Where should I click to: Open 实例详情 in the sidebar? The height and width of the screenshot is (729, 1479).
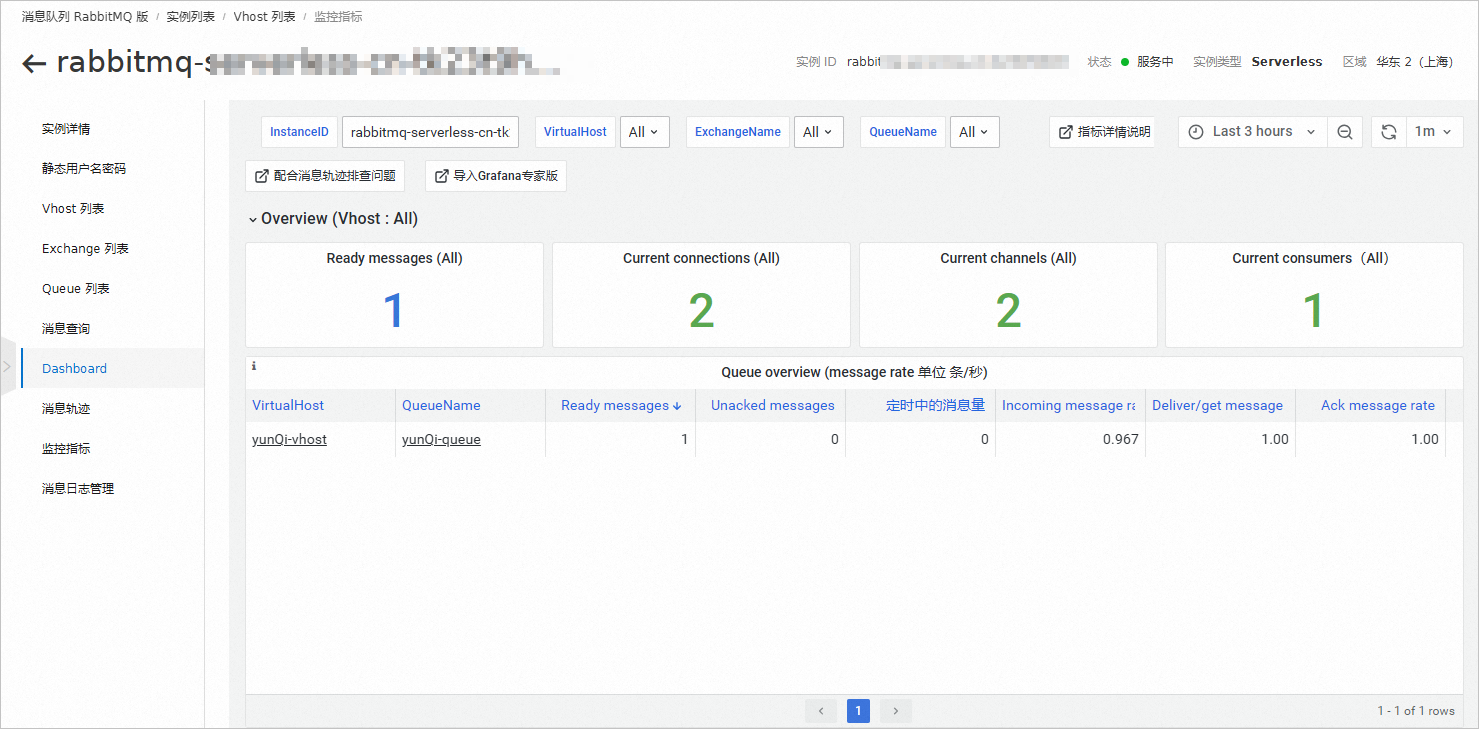(x=66, y=129)
